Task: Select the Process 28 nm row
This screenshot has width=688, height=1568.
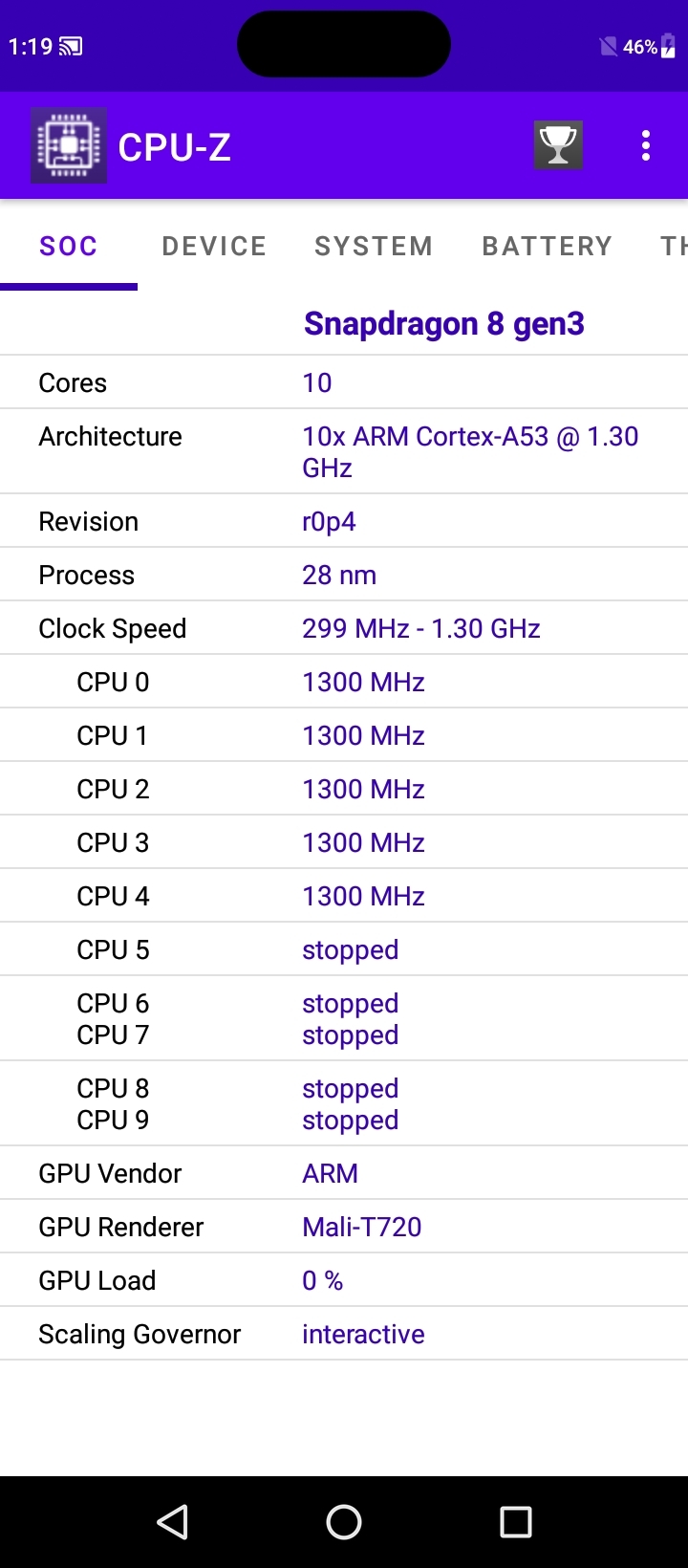Action: point(344,575)
